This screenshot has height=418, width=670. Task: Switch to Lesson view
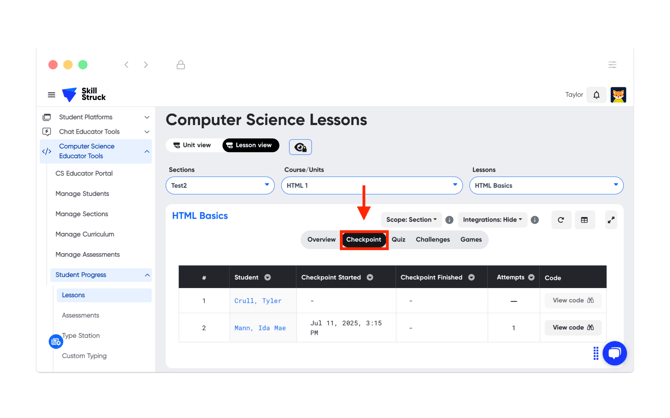[250, 146]
